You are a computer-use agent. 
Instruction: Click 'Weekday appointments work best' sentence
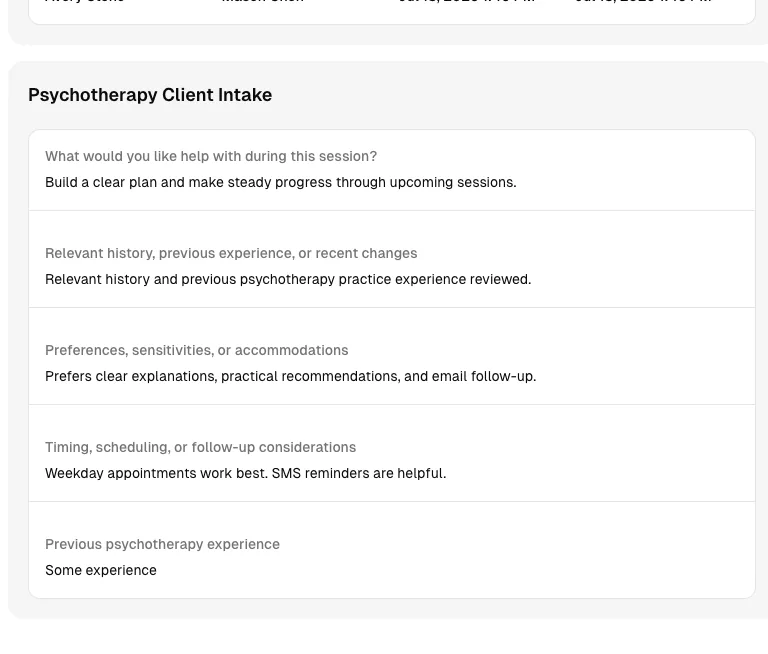coord(156,473)
